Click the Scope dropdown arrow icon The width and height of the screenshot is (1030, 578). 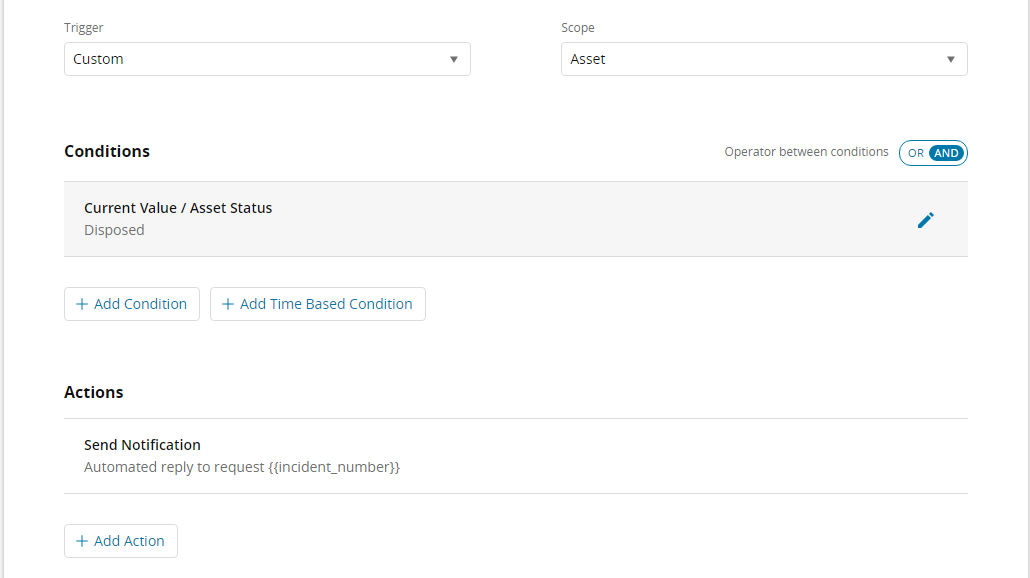click(x=950, y=59)
